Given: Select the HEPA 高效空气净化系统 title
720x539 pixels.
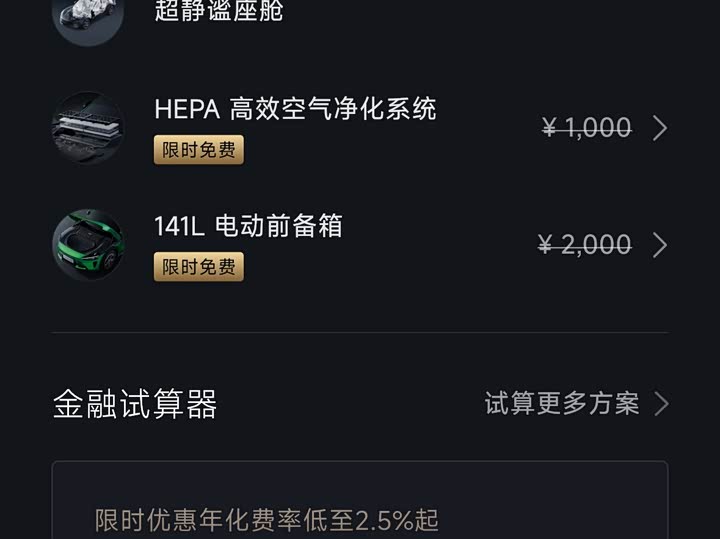Looking at the screenshot, I should (295, 108).
